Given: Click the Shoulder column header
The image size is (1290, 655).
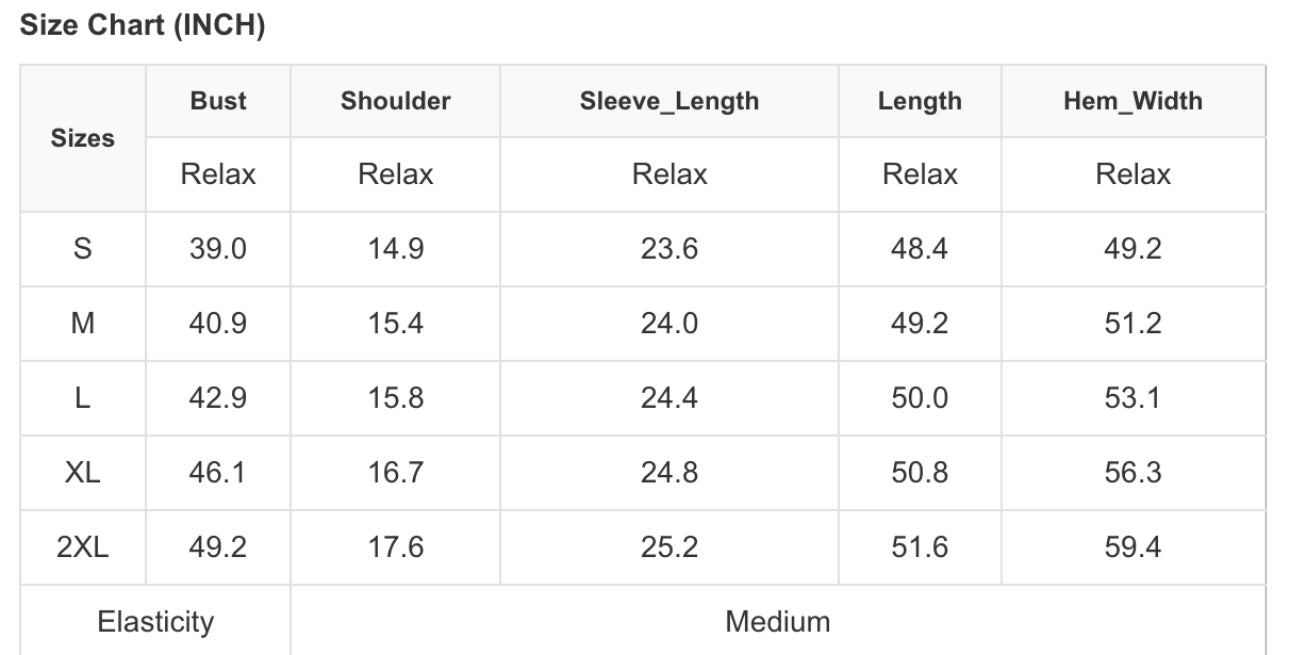Looking at the screenshot, I should [395, 101].
